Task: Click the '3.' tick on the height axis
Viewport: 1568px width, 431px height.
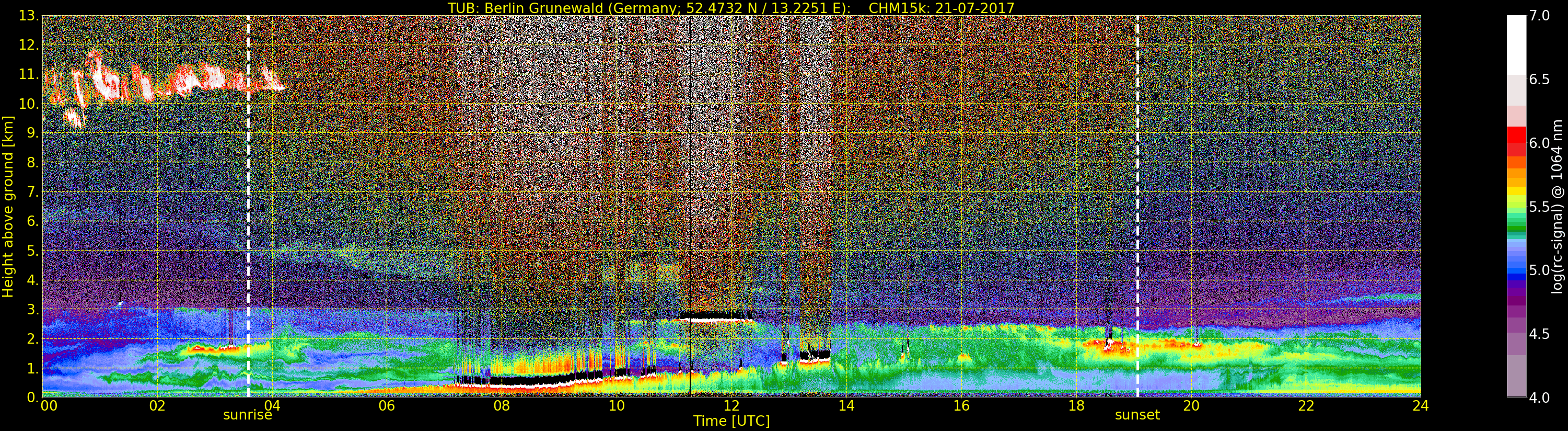Action: click(33, 309)
